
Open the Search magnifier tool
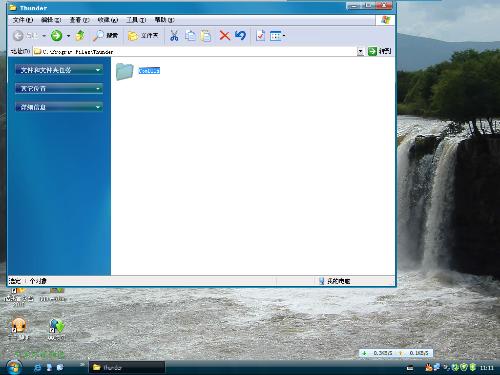pos(105,35)
